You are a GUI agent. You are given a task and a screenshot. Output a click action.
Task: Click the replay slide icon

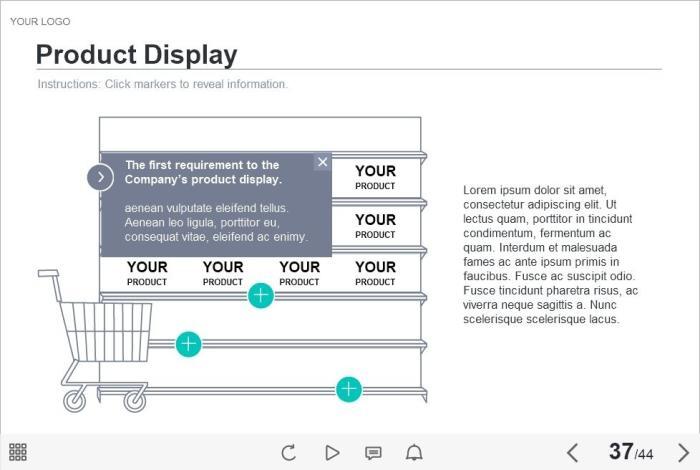pos(289,453)
